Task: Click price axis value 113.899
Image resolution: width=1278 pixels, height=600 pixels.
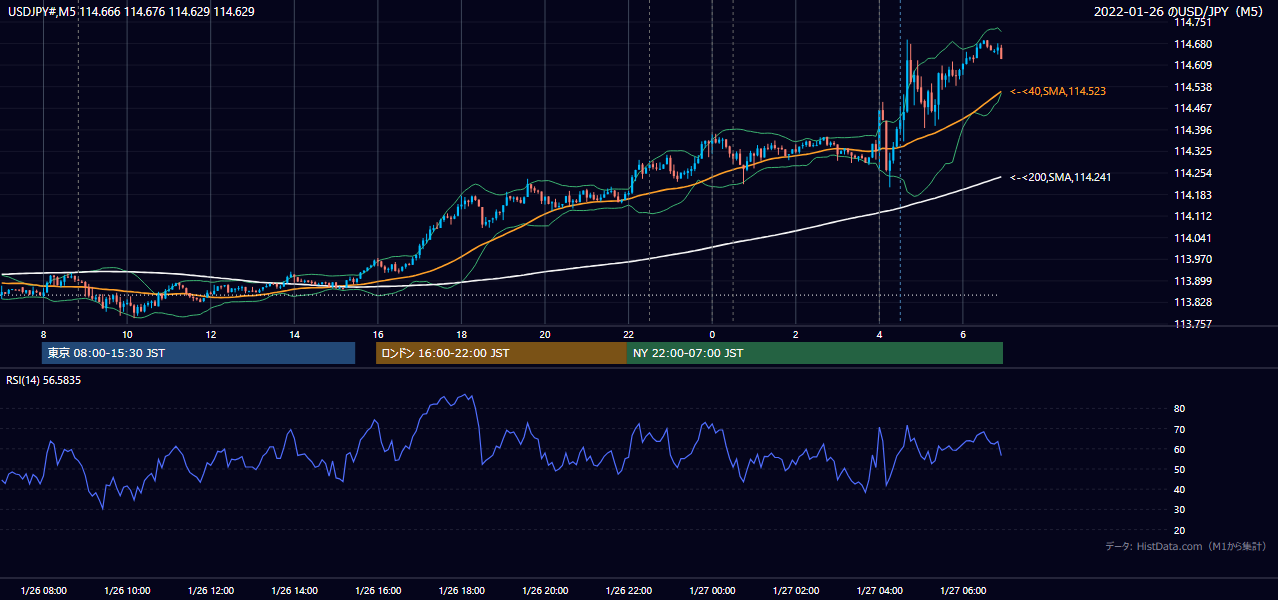Action: (1192, 281)
